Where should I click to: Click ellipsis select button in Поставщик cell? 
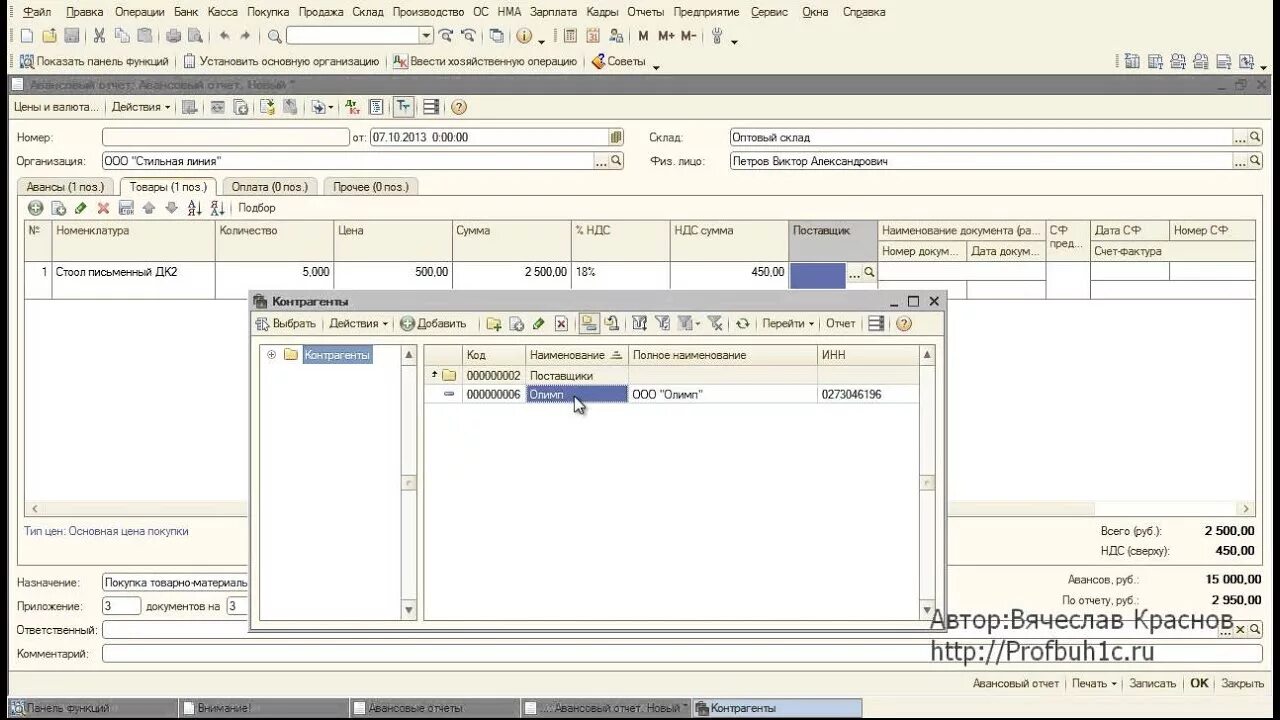(854, 272)
